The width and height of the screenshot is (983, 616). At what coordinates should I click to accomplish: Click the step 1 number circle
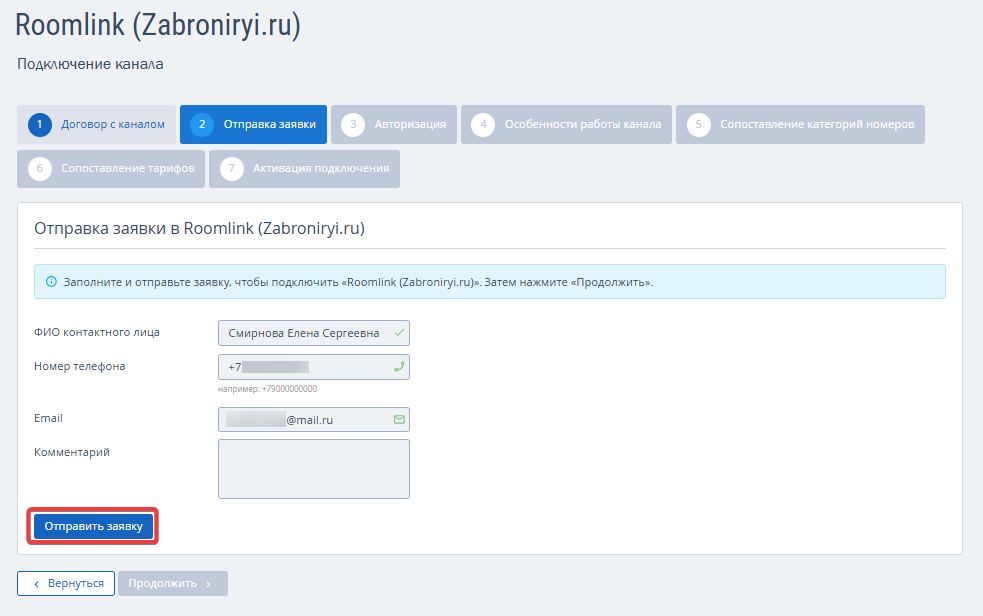click(39, 125)
